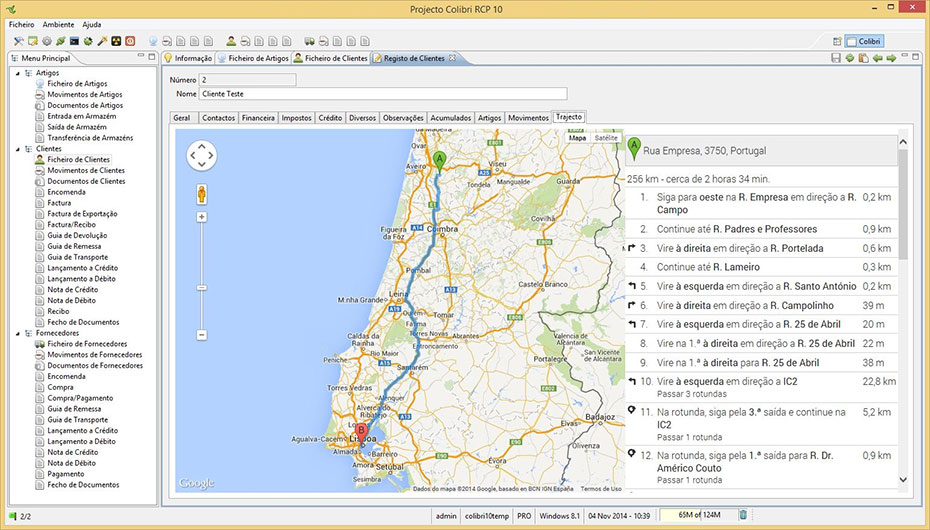The image size is (930, 530).
Task: Switch map to Satélite view
Action: pos(606,138)
